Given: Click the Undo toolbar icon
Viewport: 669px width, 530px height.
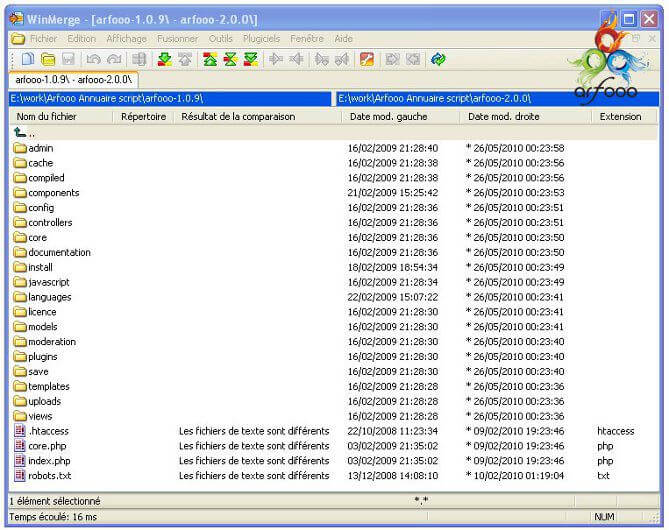Looking at the screenshot, I should click(x=93, y=59).
